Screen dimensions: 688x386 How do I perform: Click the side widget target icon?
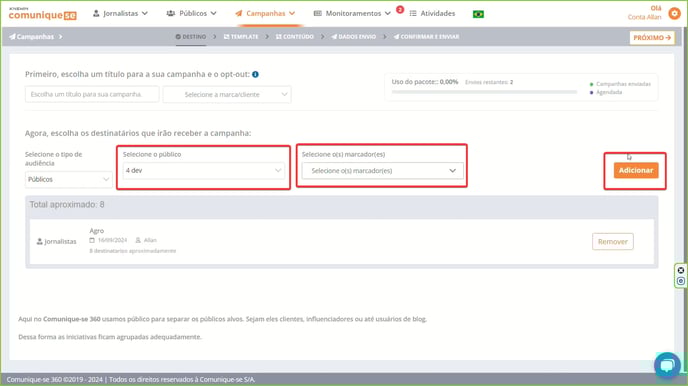pyautogui.click(x=681, y=281)
